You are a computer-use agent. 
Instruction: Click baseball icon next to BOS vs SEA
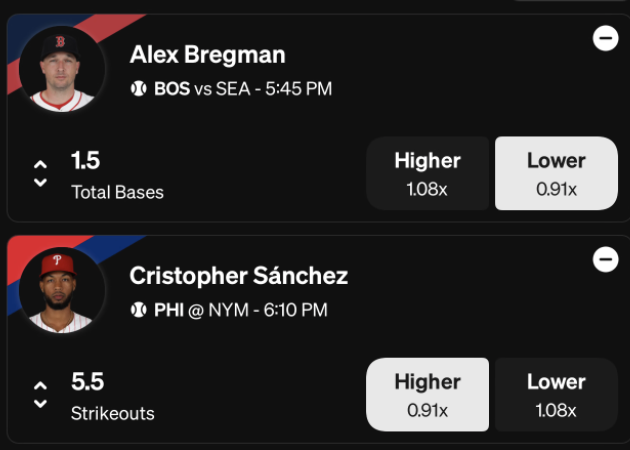(139, 88)
